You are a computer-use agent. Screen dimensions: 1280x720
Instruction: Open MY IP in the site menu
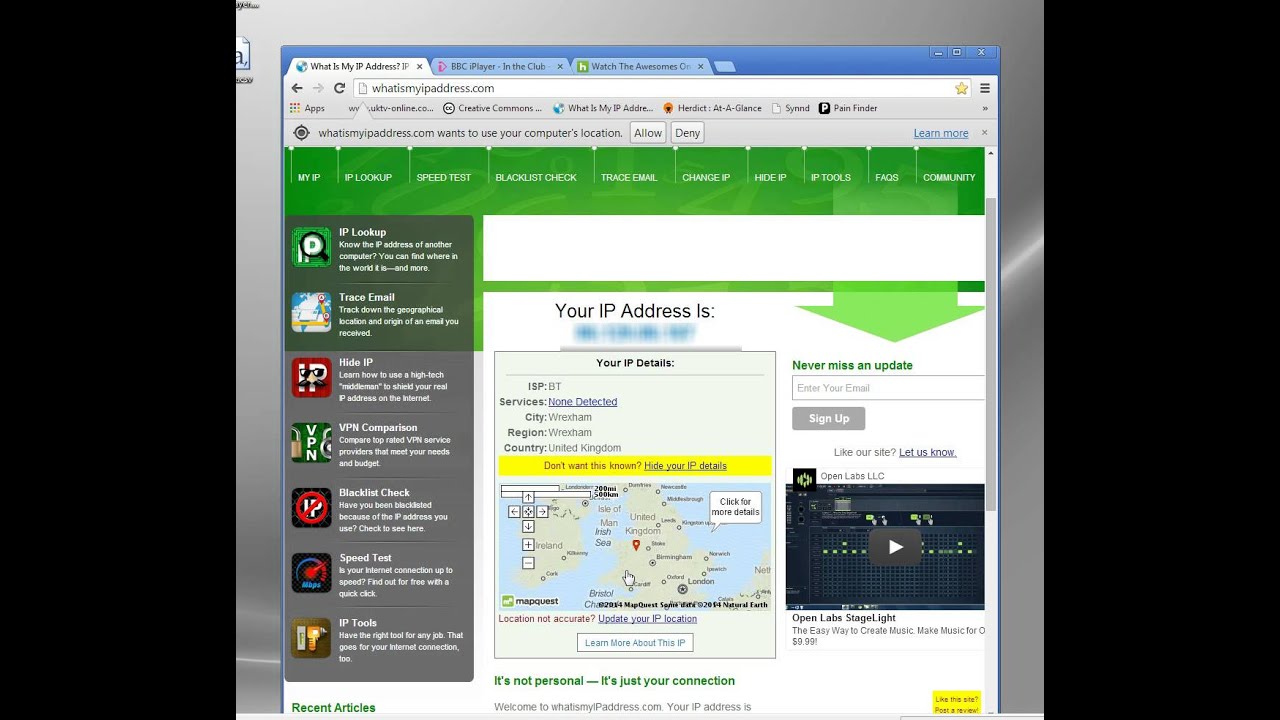coord(309,178)
